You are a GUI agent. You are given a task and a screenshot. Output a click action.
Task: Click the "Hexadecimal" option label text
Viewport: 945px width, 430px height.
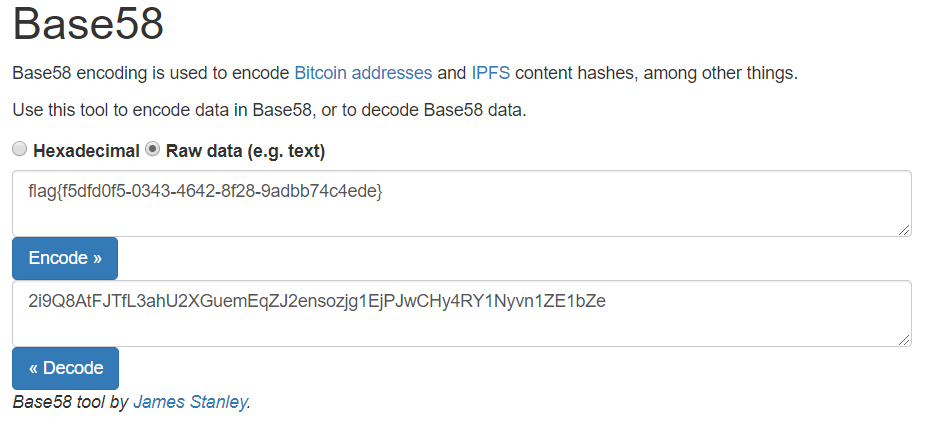[x=87, y=151]
